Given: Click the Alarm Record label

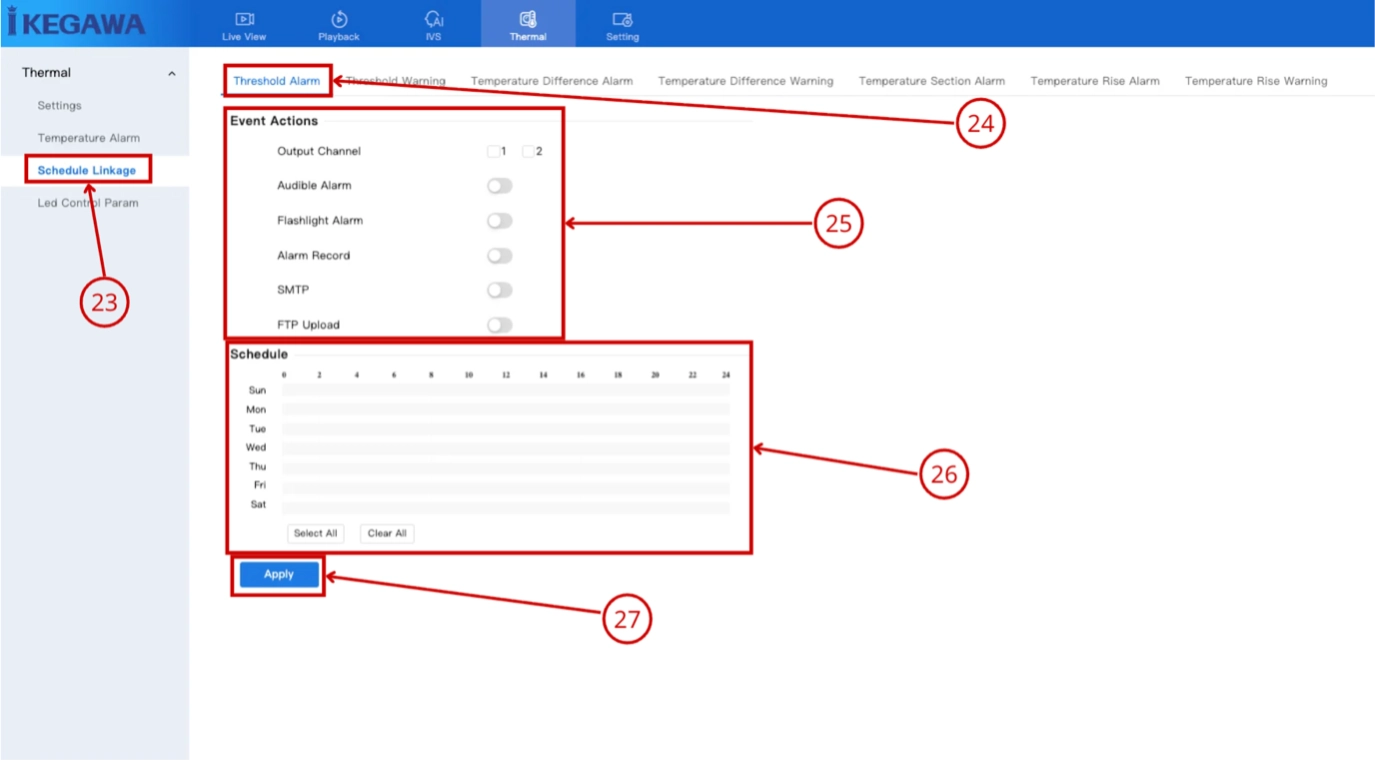Looking at the screenshot, I should point(314,256).
